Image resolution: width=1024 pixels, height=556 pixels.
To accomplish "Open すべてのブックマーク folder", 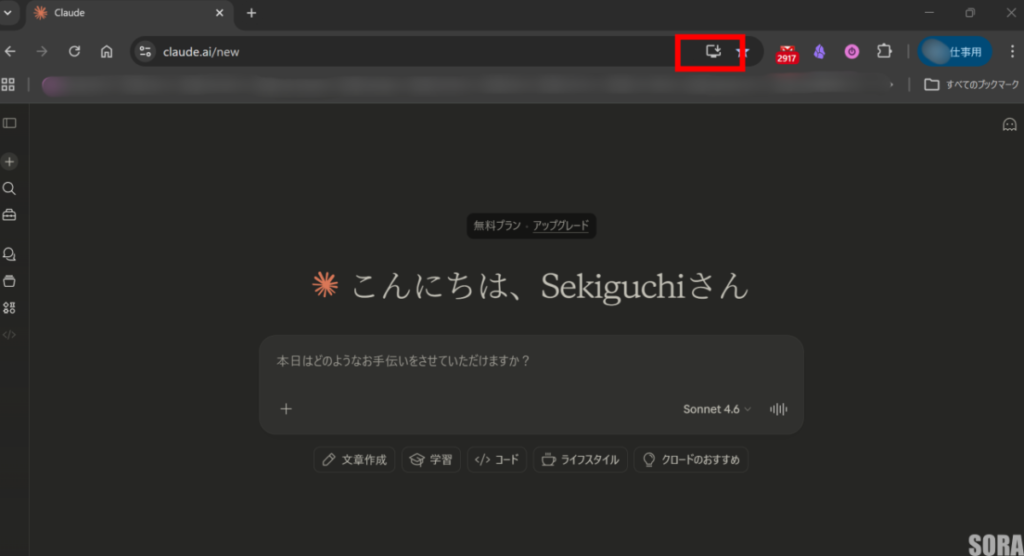I will click(971, 85).
